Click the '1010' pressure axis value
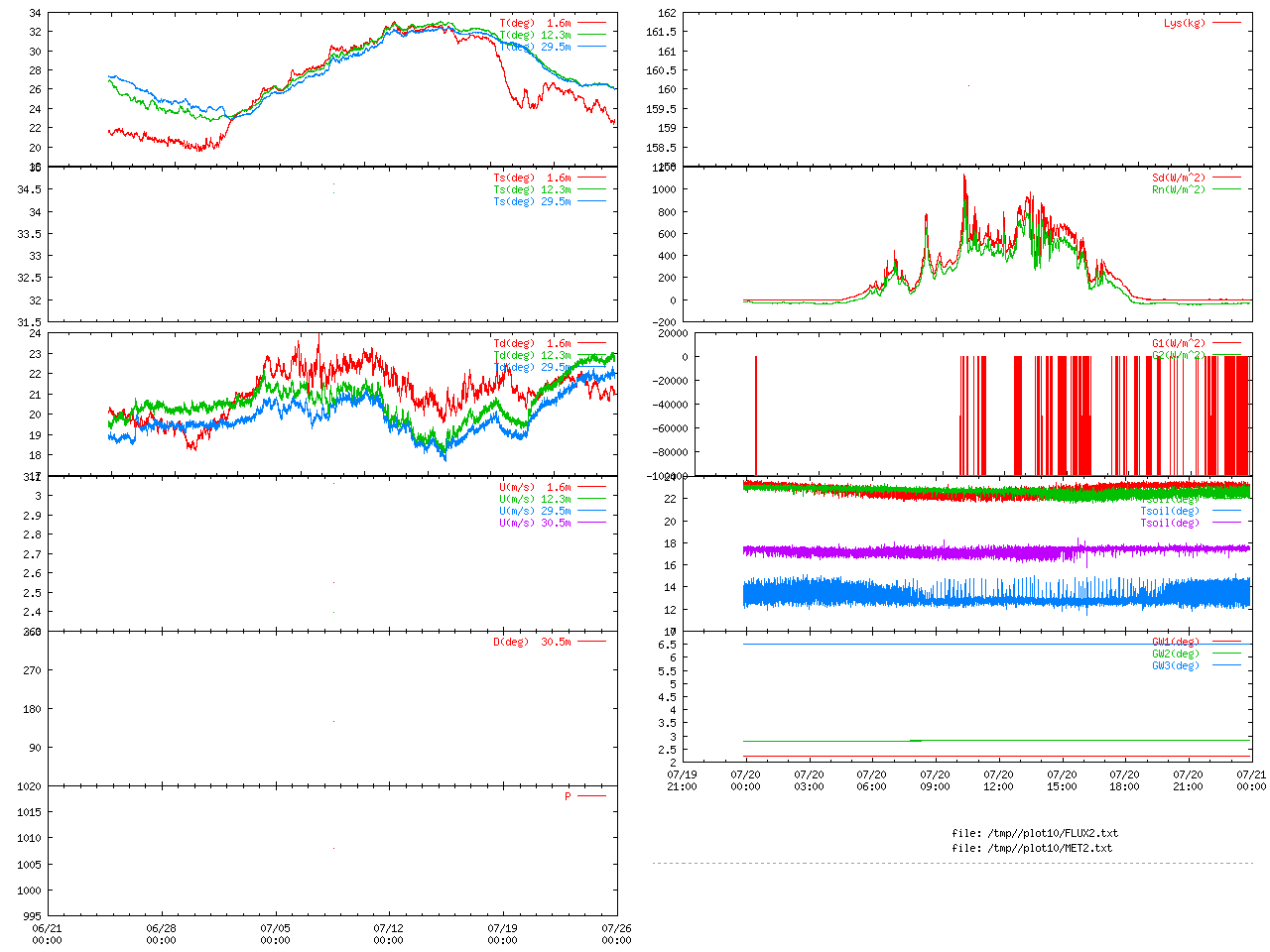The height and width of the screenshot is (952, 1270). (x=30, y=838)
